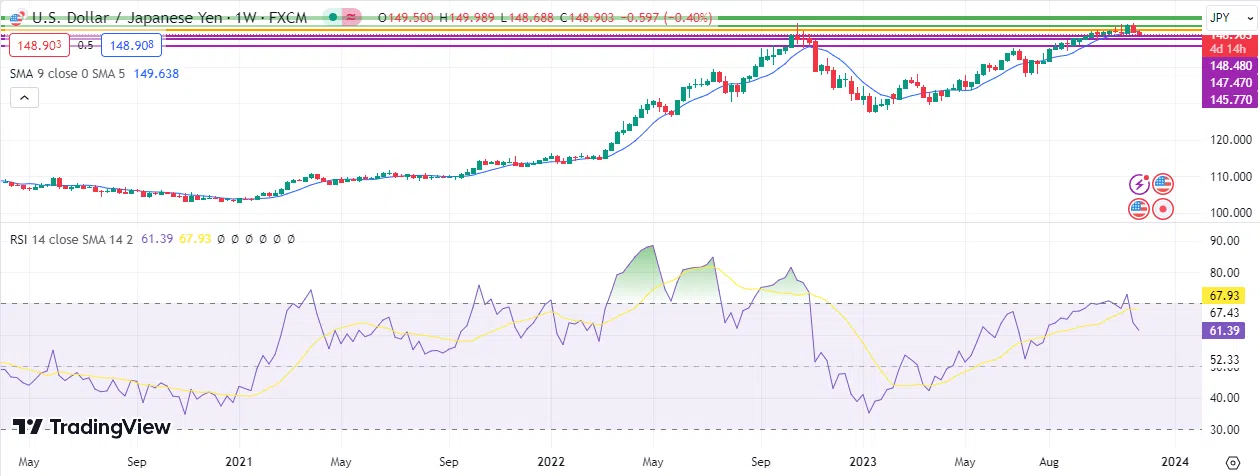Click the red 4d 14h countdown label

click(1227, 47)
